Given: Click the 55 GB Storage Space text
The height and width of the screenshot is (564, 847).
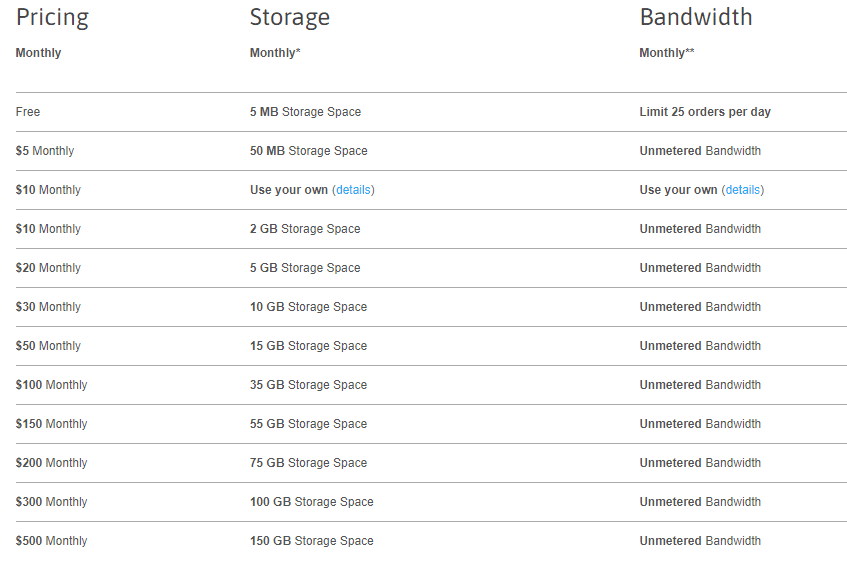Looking at the screenshot, I should [308, 424].
